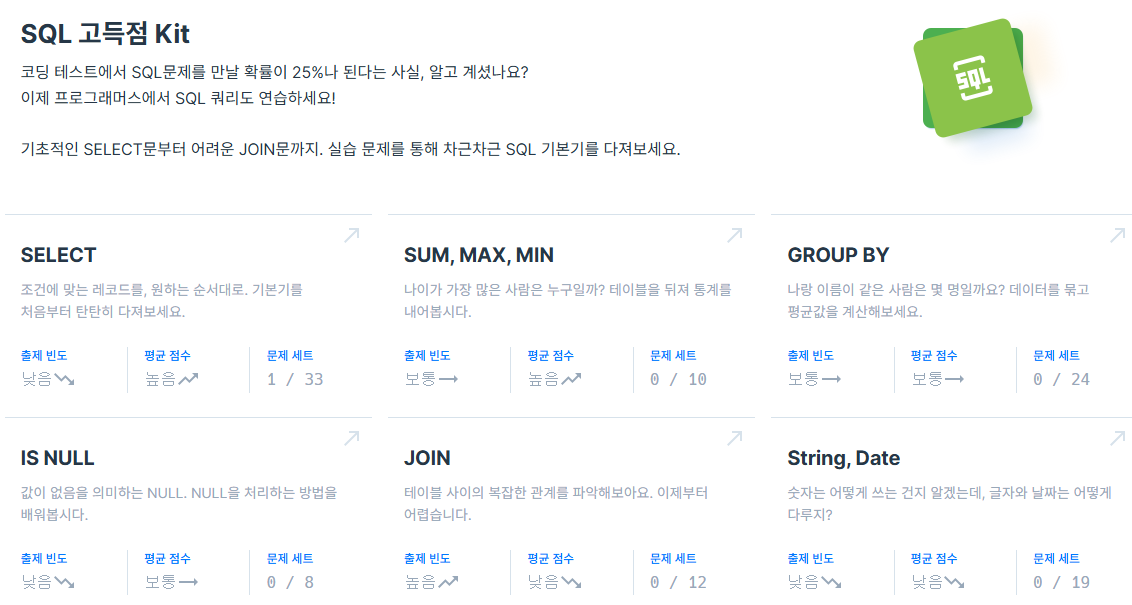This screenshot has height=605, width=1132.
Task: Click the green SQL kit logo icon
Action: [972, 78]
